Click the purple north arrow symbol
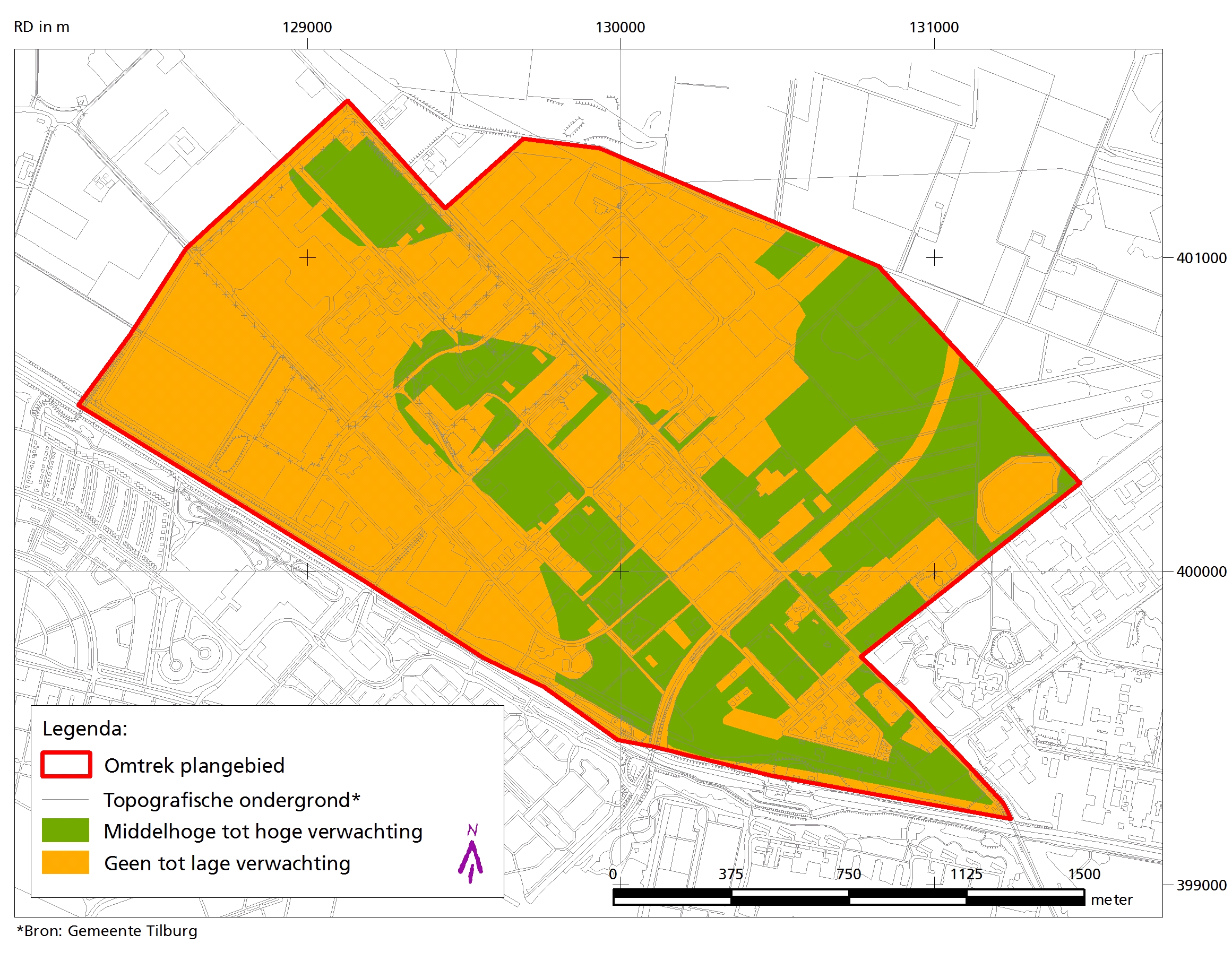This screenshot has width=1232, height=961. 470,853
